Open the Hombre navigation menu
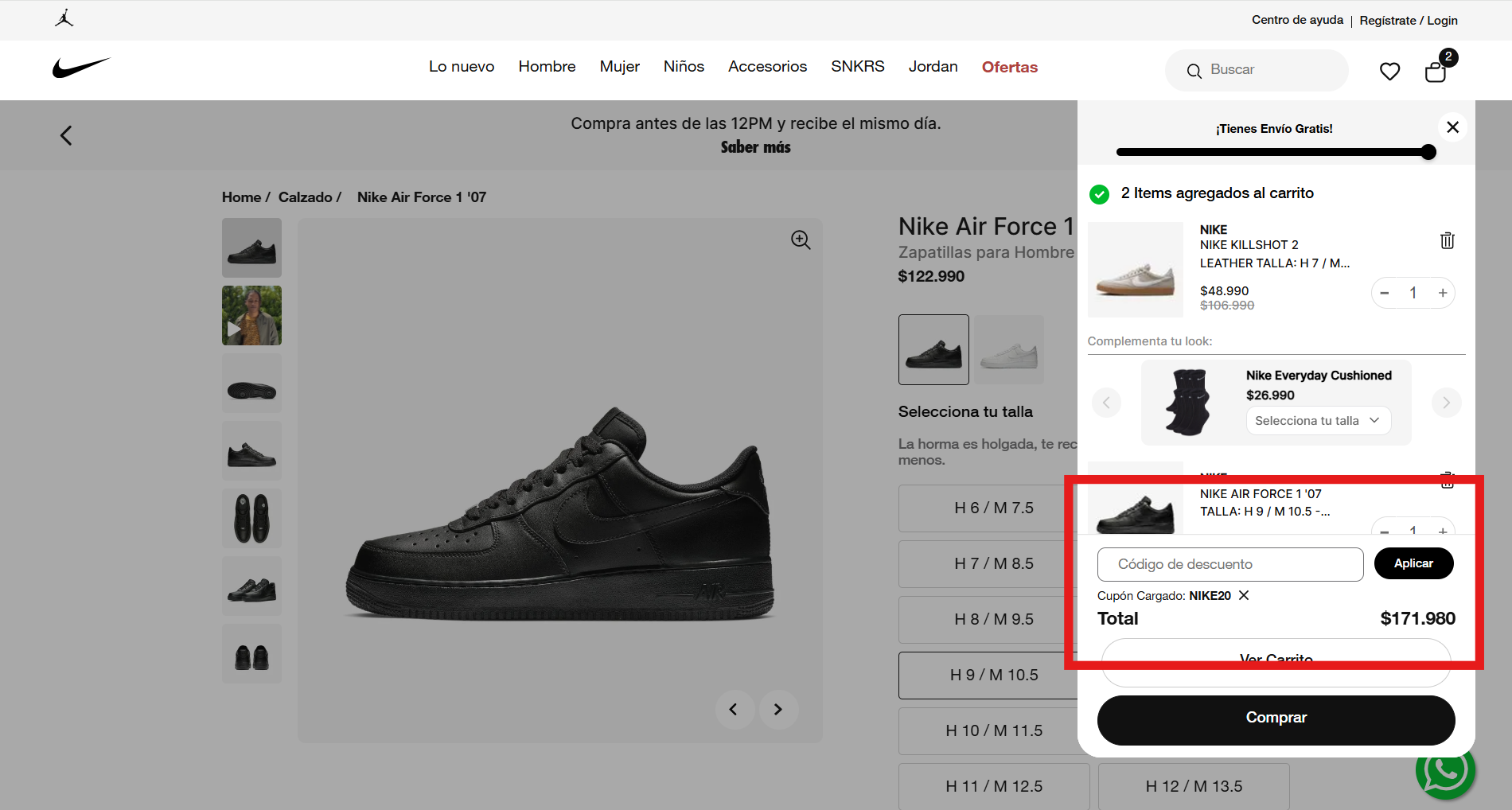 point(547,67)
